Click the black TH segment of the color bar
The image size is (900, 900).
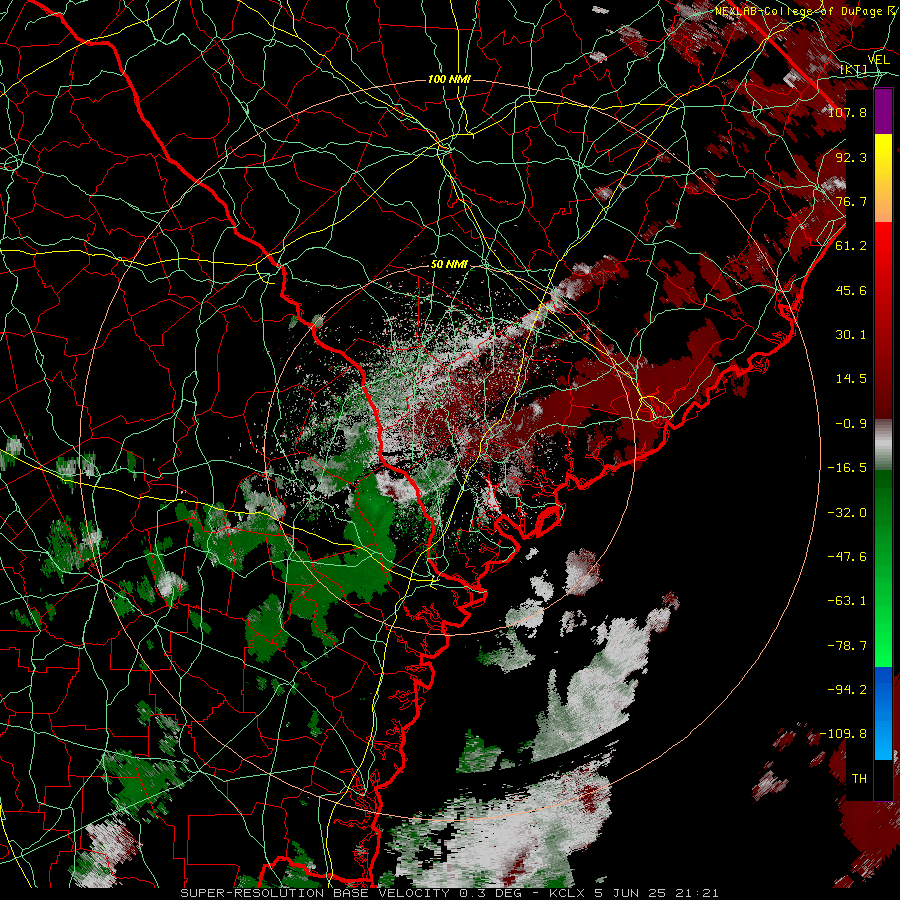883,779
